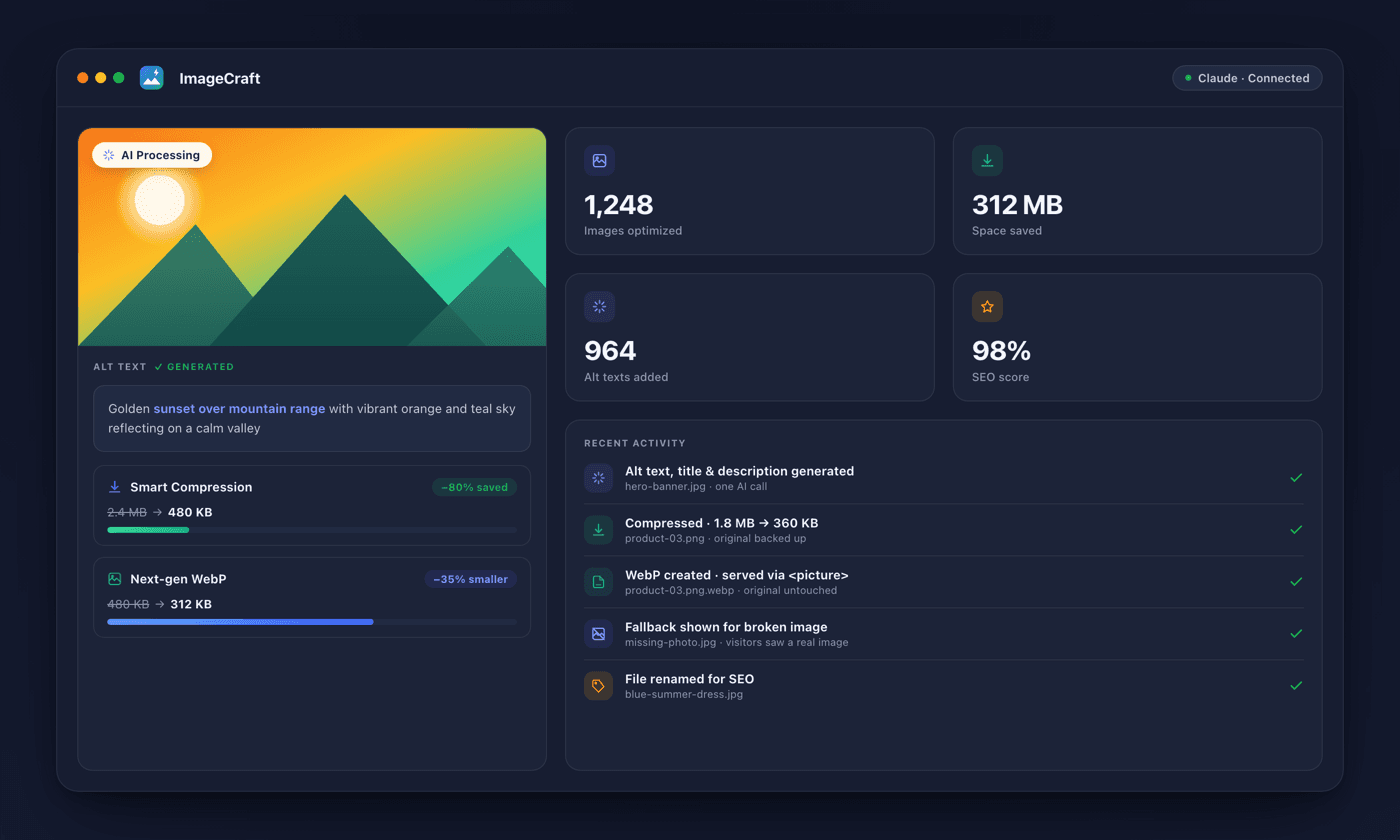Click the 'blue-summer-dress.jpg' file name

coord(684,695)
